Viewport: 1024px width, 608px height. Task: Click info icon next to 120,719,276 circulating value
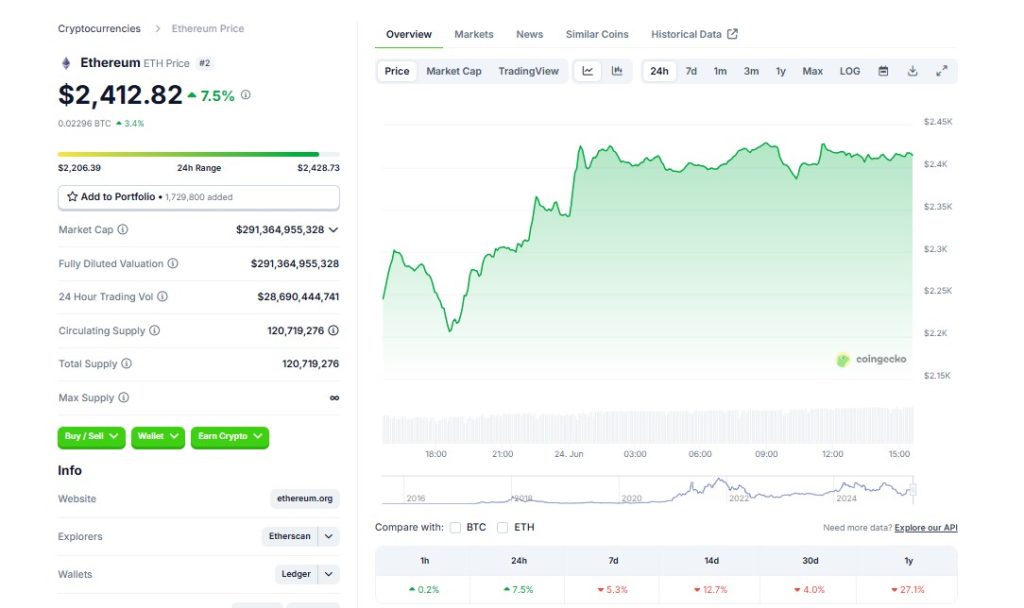pos(334,330)
